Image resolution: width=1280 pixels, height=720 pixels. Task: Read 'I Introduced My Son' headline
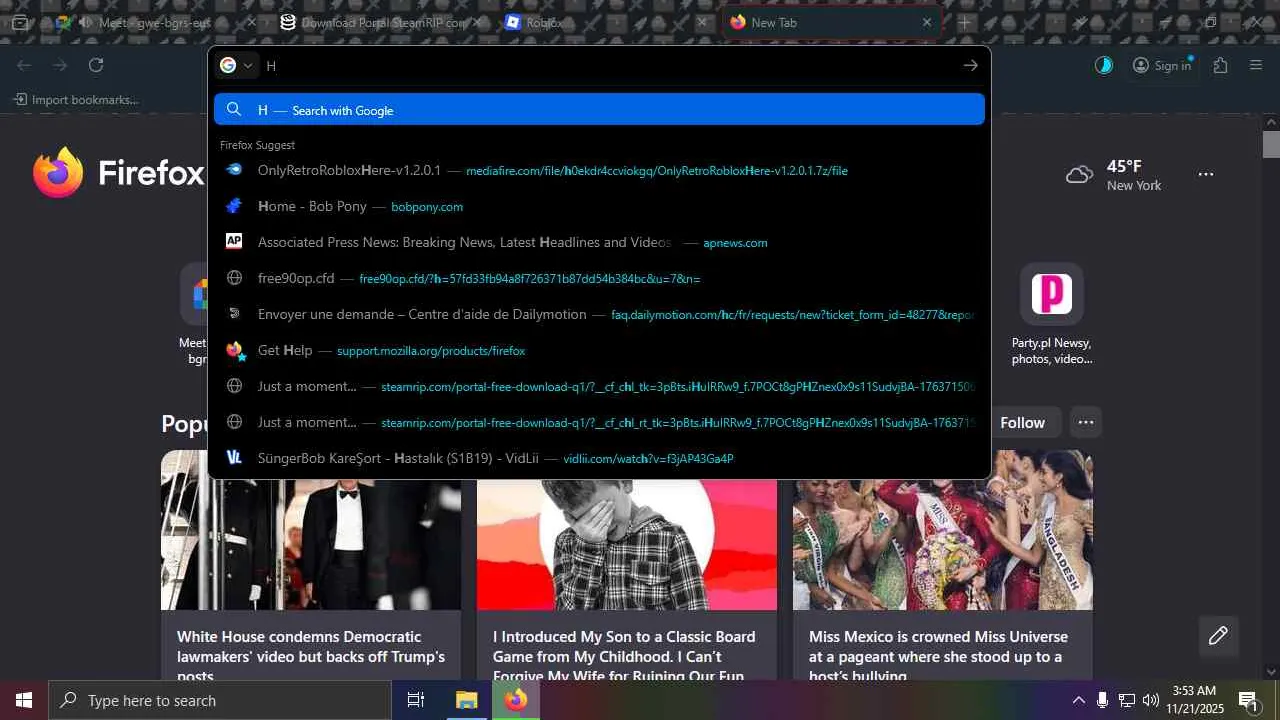(624, 654)
